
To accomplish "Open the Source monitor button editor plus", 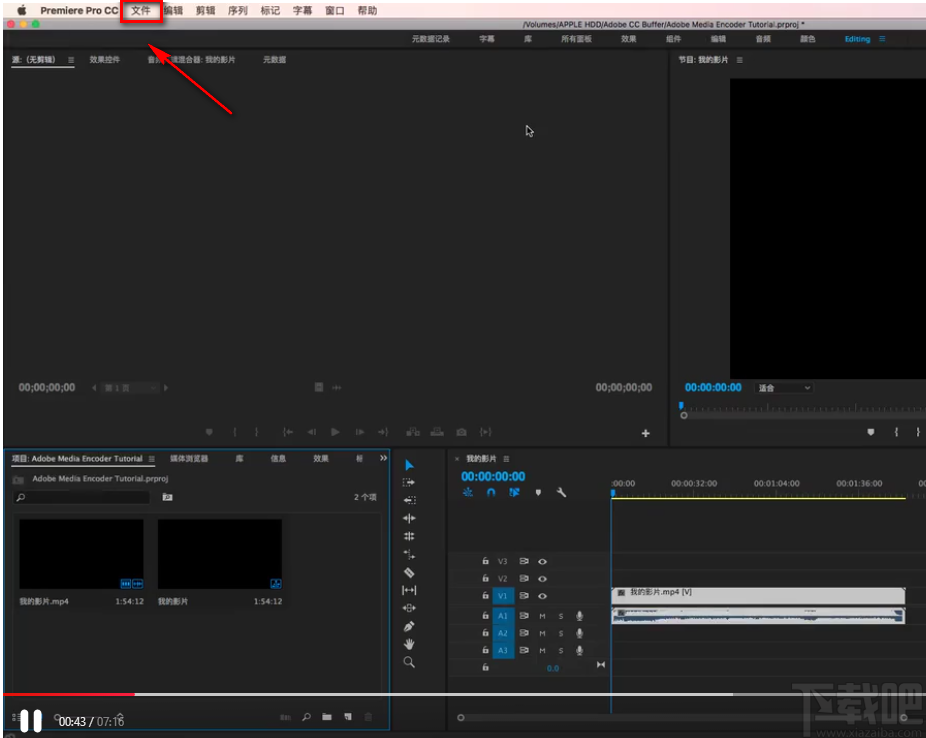I will 645,433.
